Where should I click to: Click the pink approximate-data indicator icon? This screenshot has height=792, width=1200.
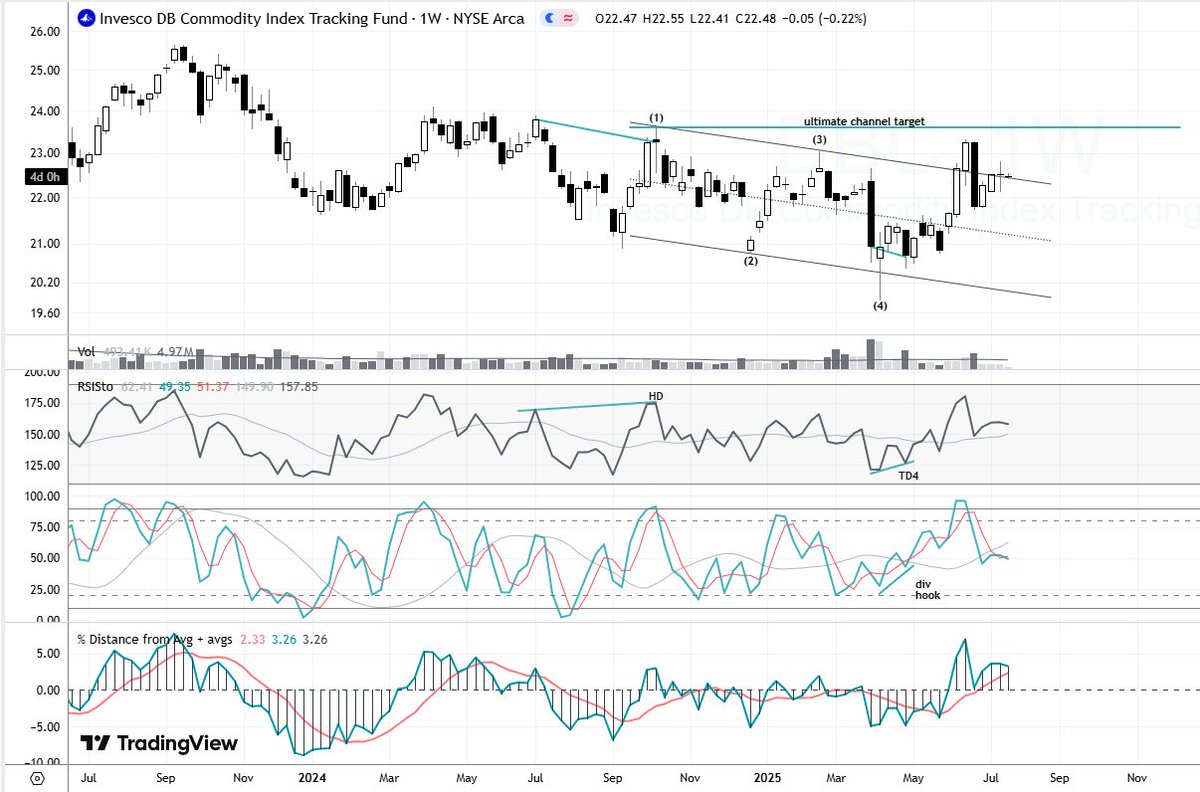click(570, 18)
